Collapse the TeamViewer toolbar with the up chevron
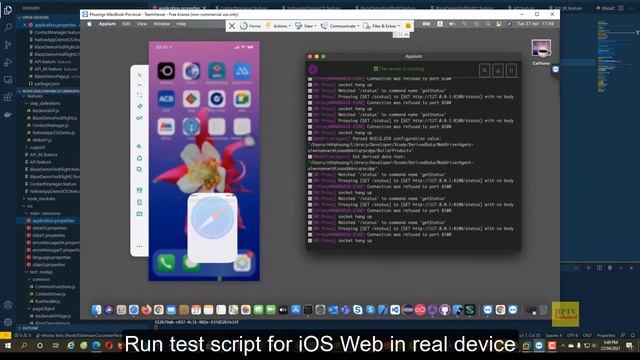This screenshot has width=640, height=360. click(x=407, y=35)
